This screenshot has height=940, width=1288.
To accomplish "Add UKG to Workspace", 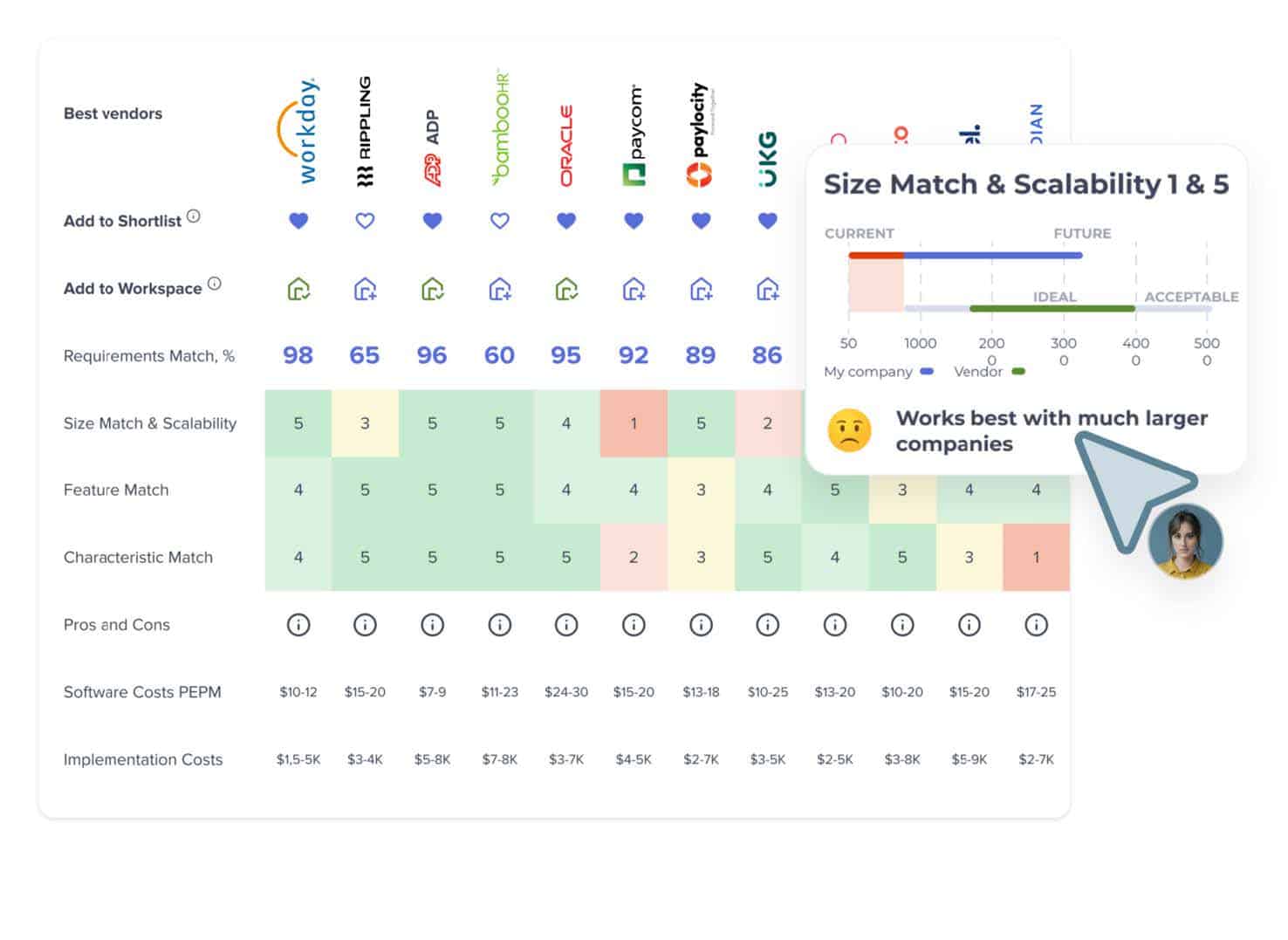I will [x=767, y=289].
